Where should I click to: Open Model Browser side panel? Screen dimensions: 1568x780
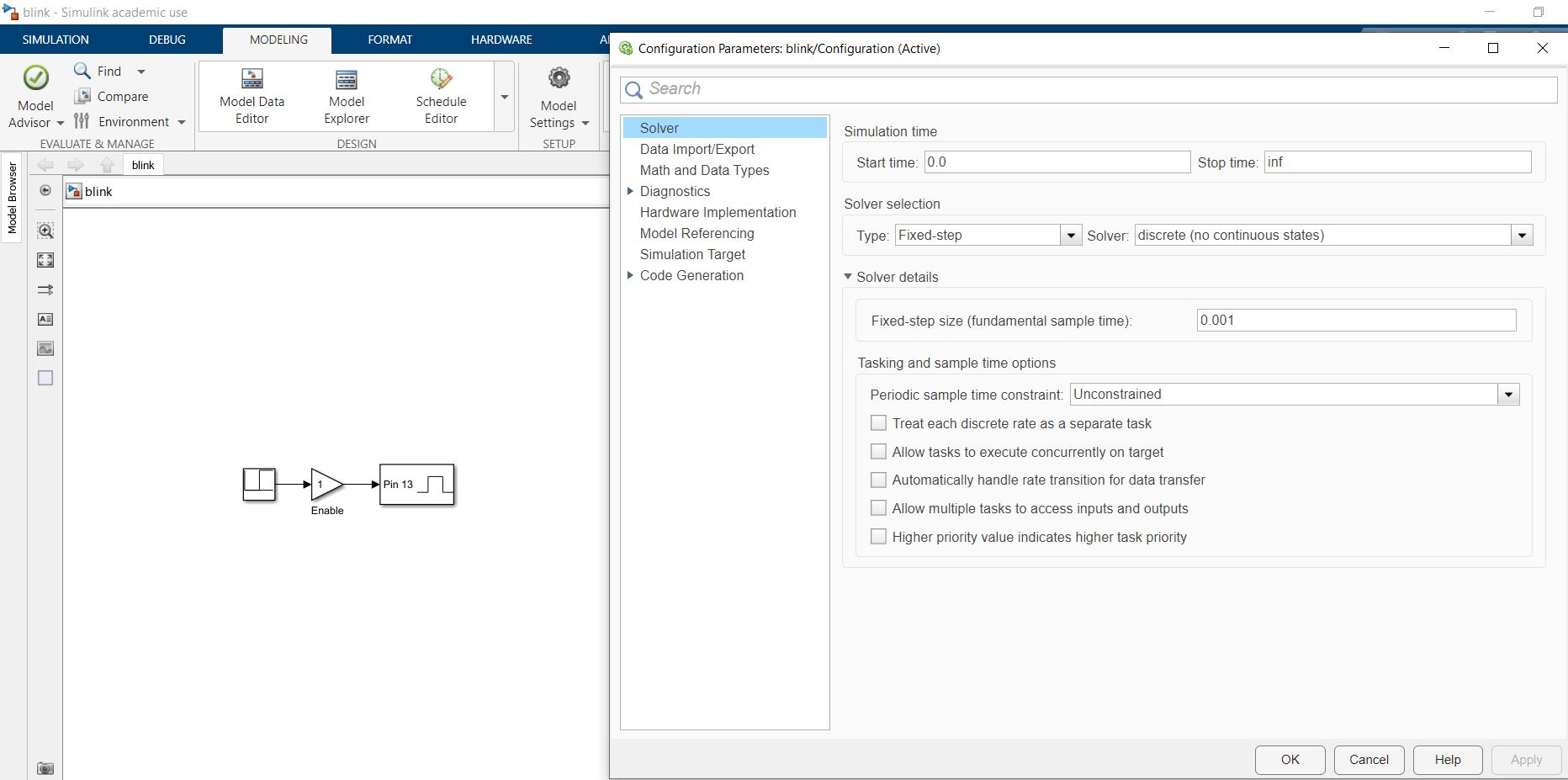[x=12, y=199]
